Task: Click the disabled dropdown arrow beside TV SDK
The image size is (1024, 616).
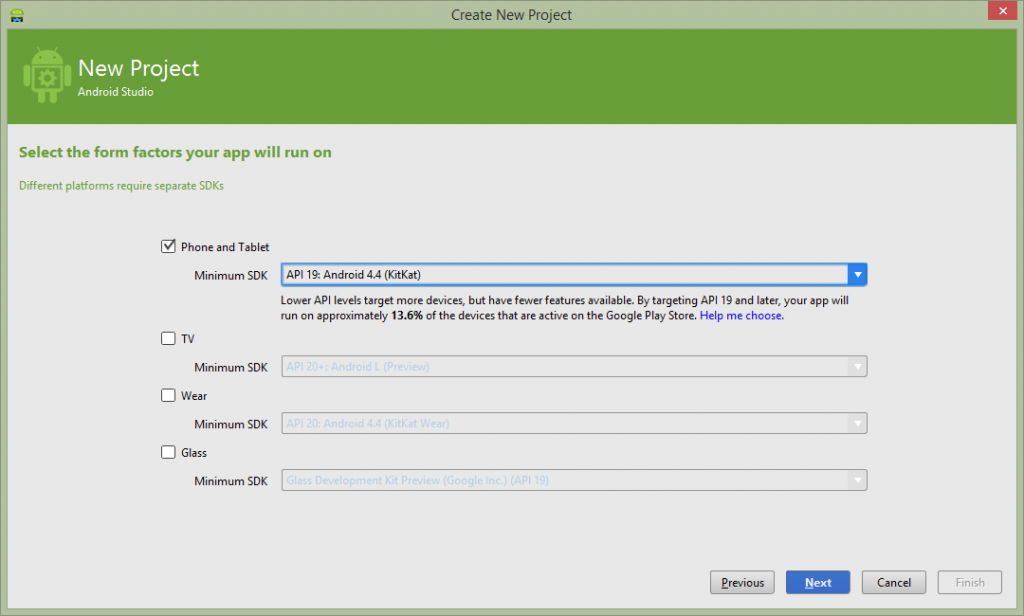Action: [858, 366]
